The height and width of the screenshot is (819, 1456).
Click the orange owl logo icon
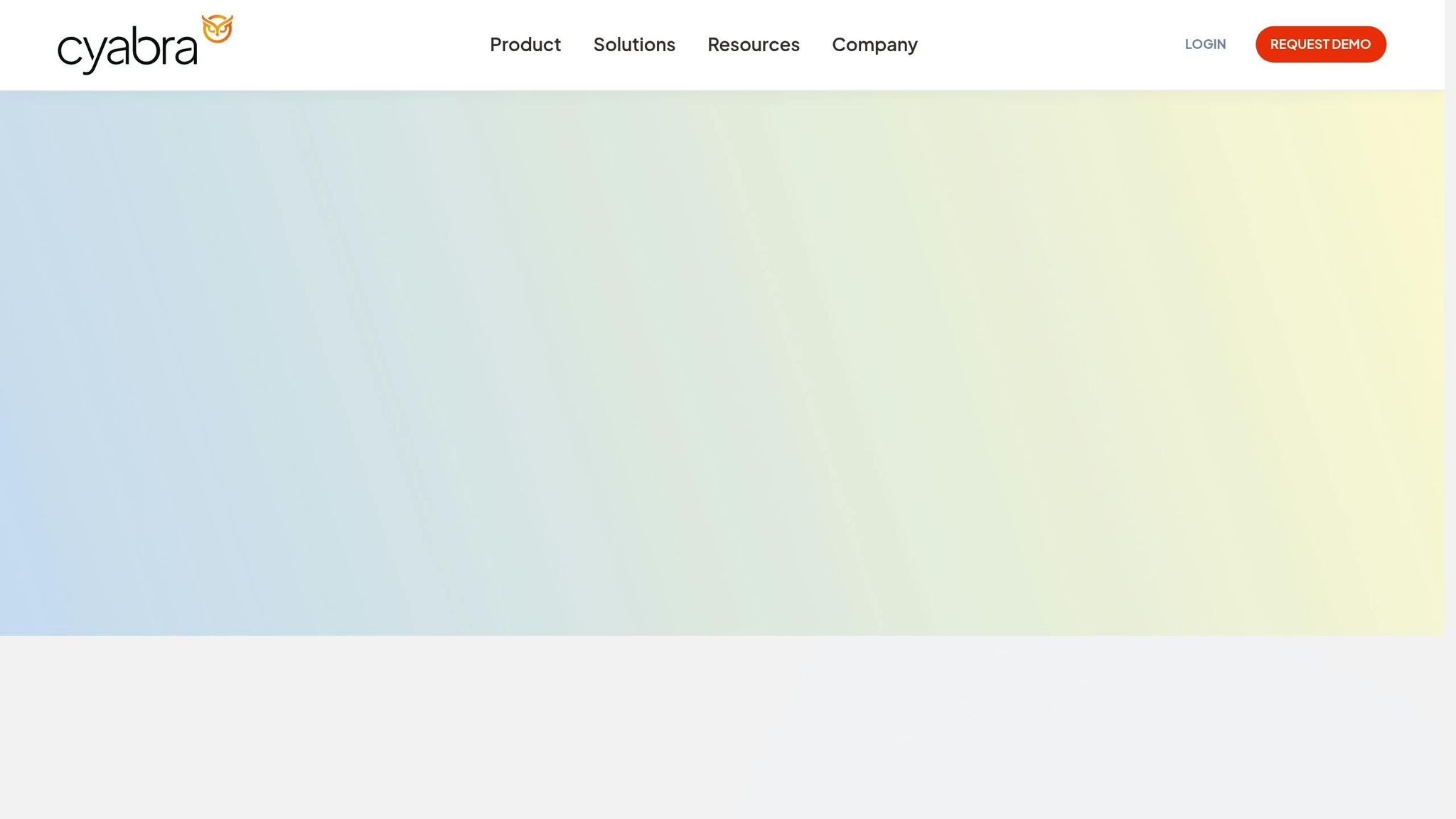coord(217,28)
